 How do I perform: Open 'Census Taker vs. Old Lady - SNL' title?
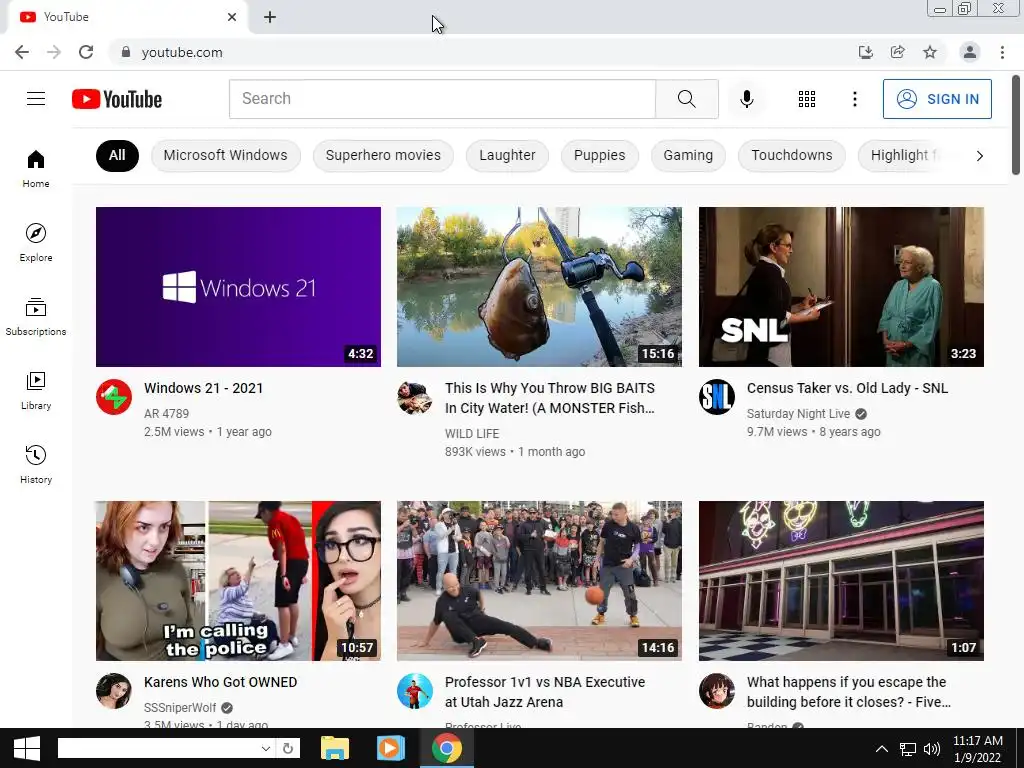(x=848, y=388)
